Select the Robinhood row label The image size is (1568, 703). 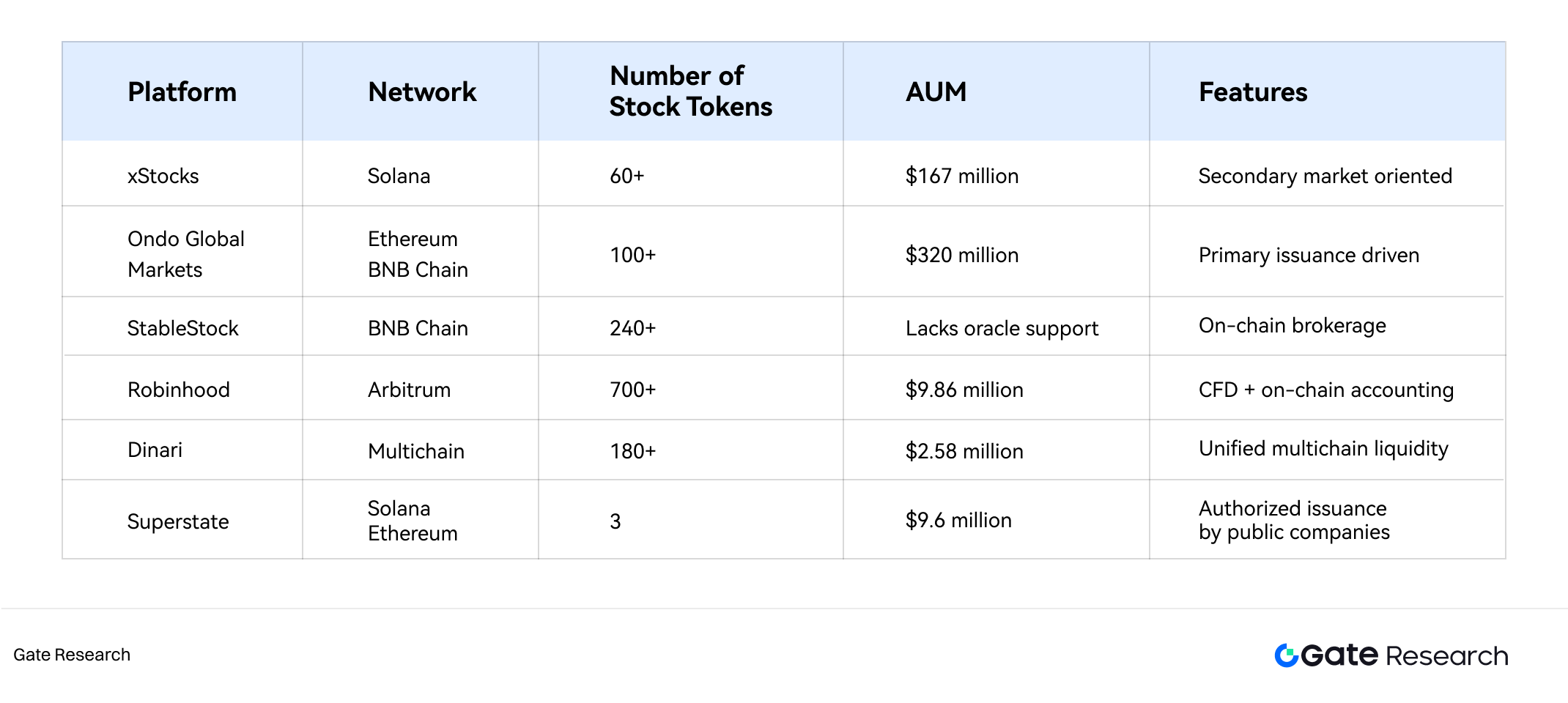pos(178,390)
